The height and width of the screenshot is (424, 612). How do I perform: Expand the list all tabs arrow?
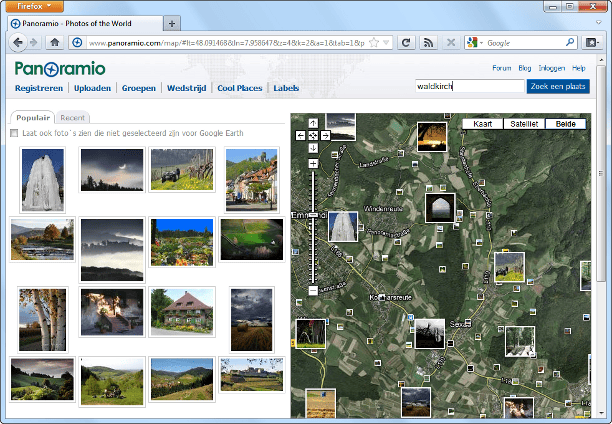click(x=599, y=23)
